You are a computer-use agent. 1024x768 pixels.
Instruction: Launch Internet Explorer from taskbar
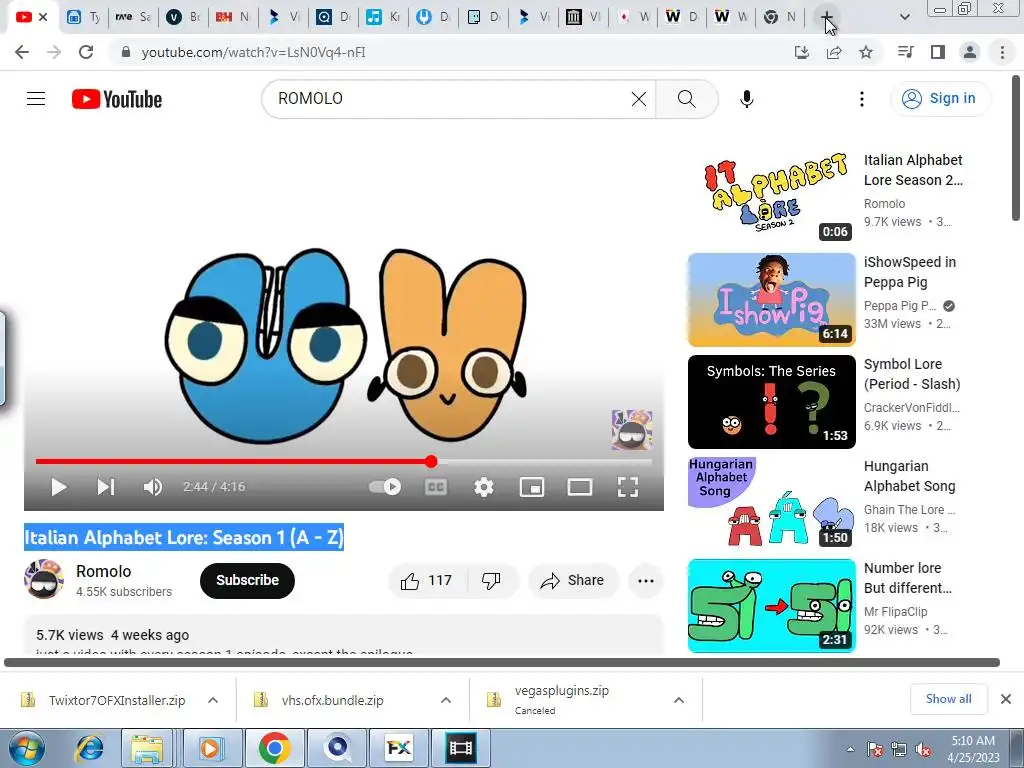89,748
